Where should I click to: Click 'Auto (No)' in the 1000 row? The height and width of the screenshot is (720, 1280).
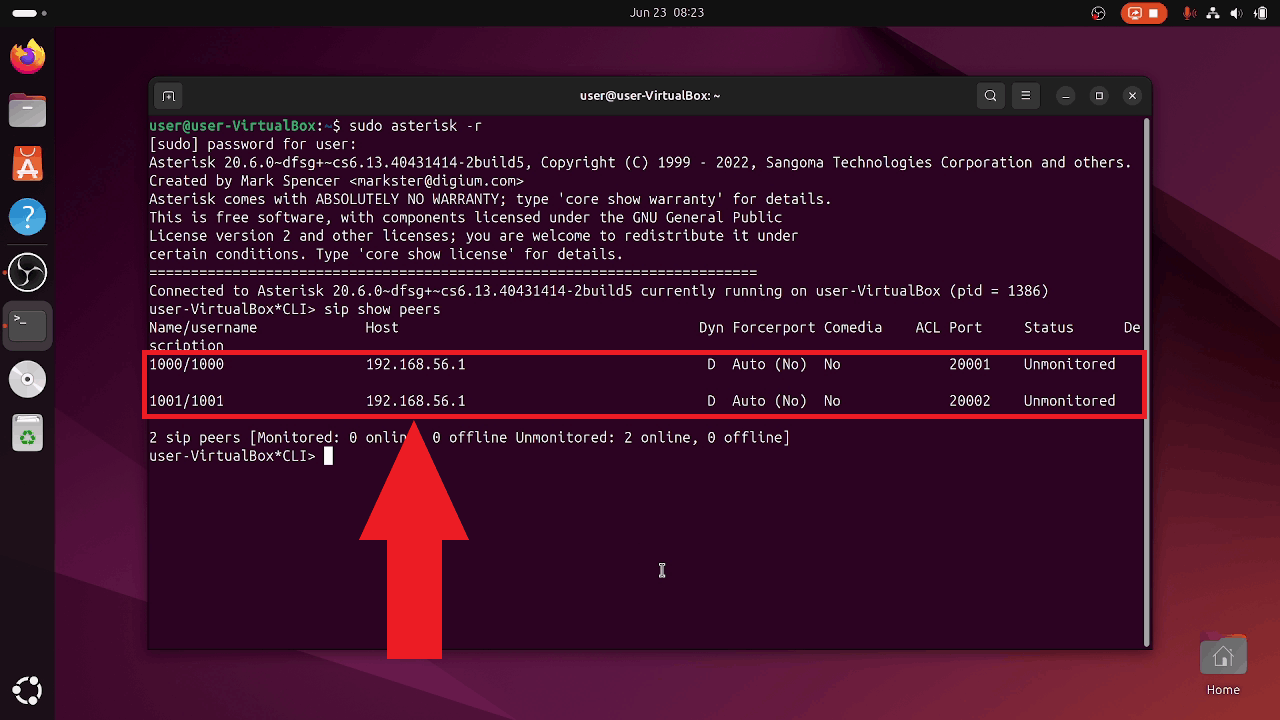[769, 364]
